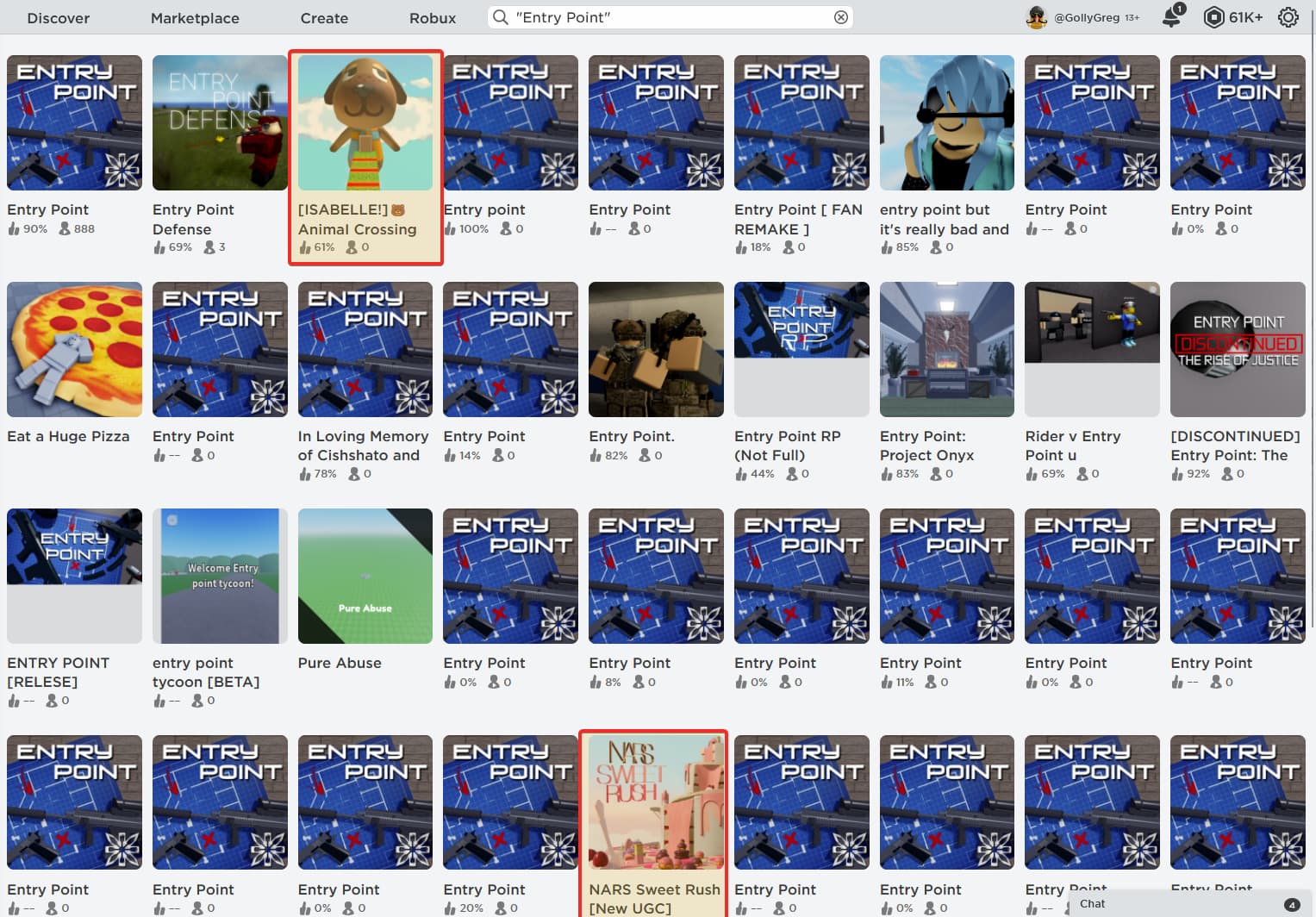The height and width of the screenshot is (917, 1316).
Task: Click the "Entry Point Defense" title
Action: tap(194, 219)
